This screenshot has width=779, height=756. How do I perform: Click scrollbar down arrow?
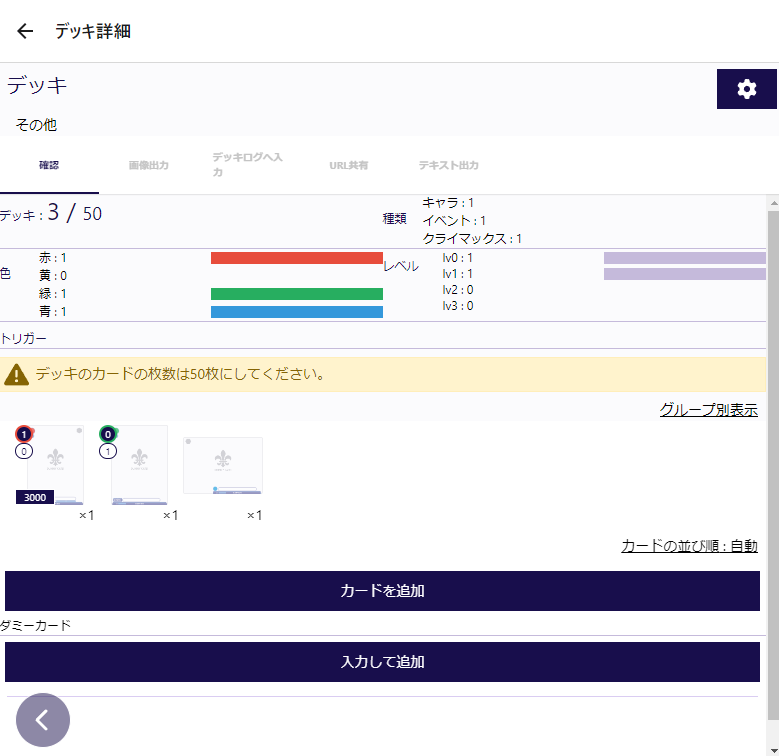pos(774,750)
